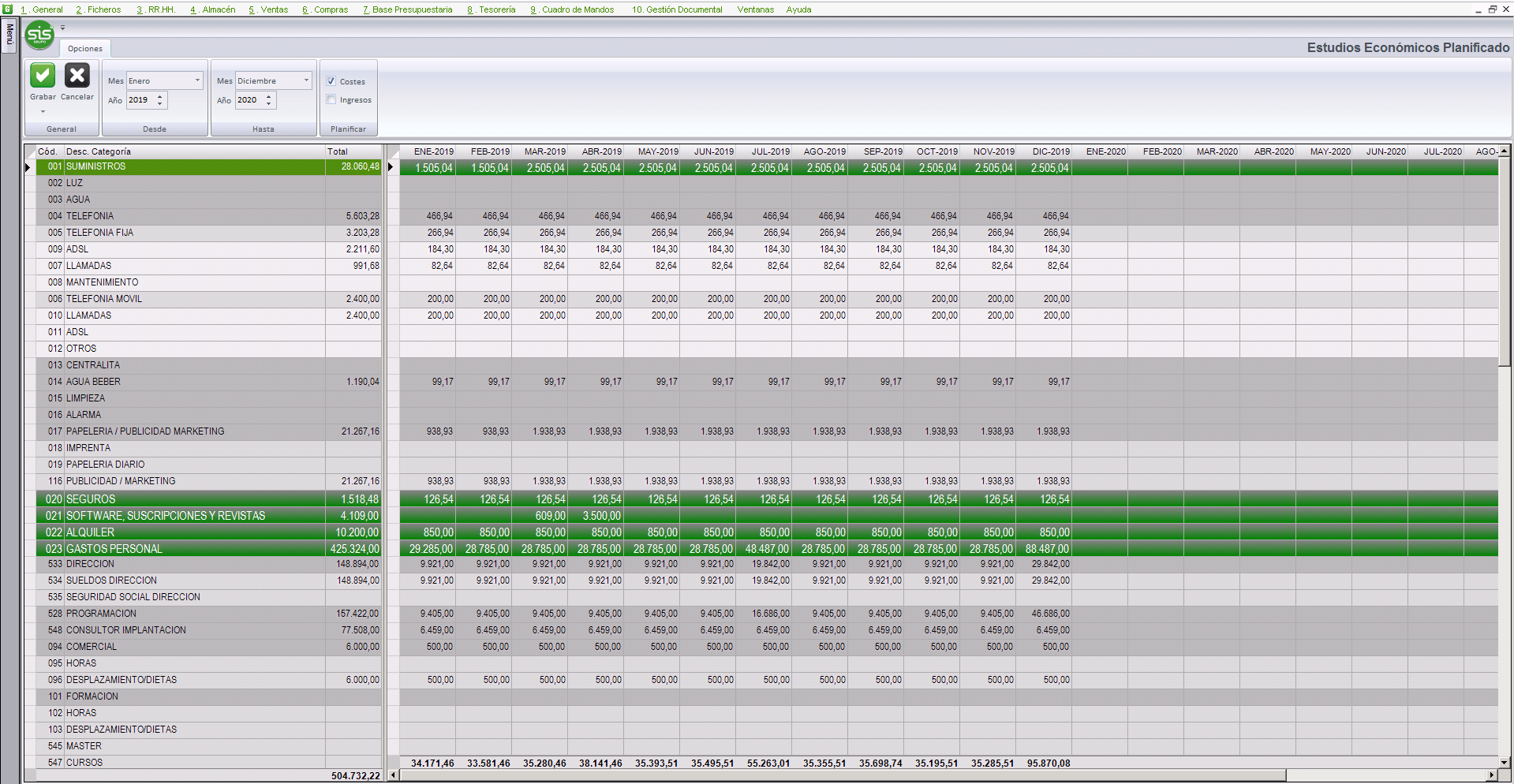Open the quick access customize arrow beside logo
The width and height of the screenshot is (1514, 784).
pos(63,28)
